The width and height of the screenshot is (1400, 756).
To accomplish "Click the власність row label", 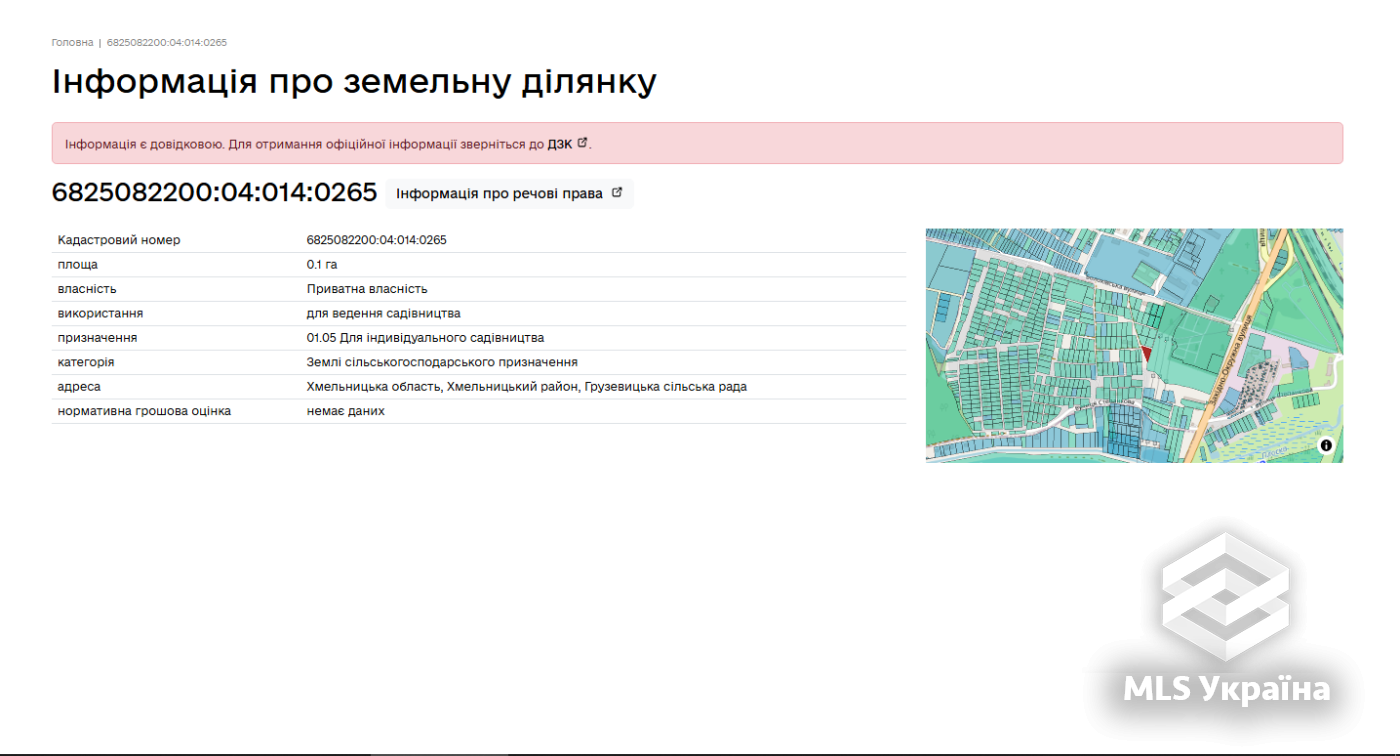I will click(87, 289).
